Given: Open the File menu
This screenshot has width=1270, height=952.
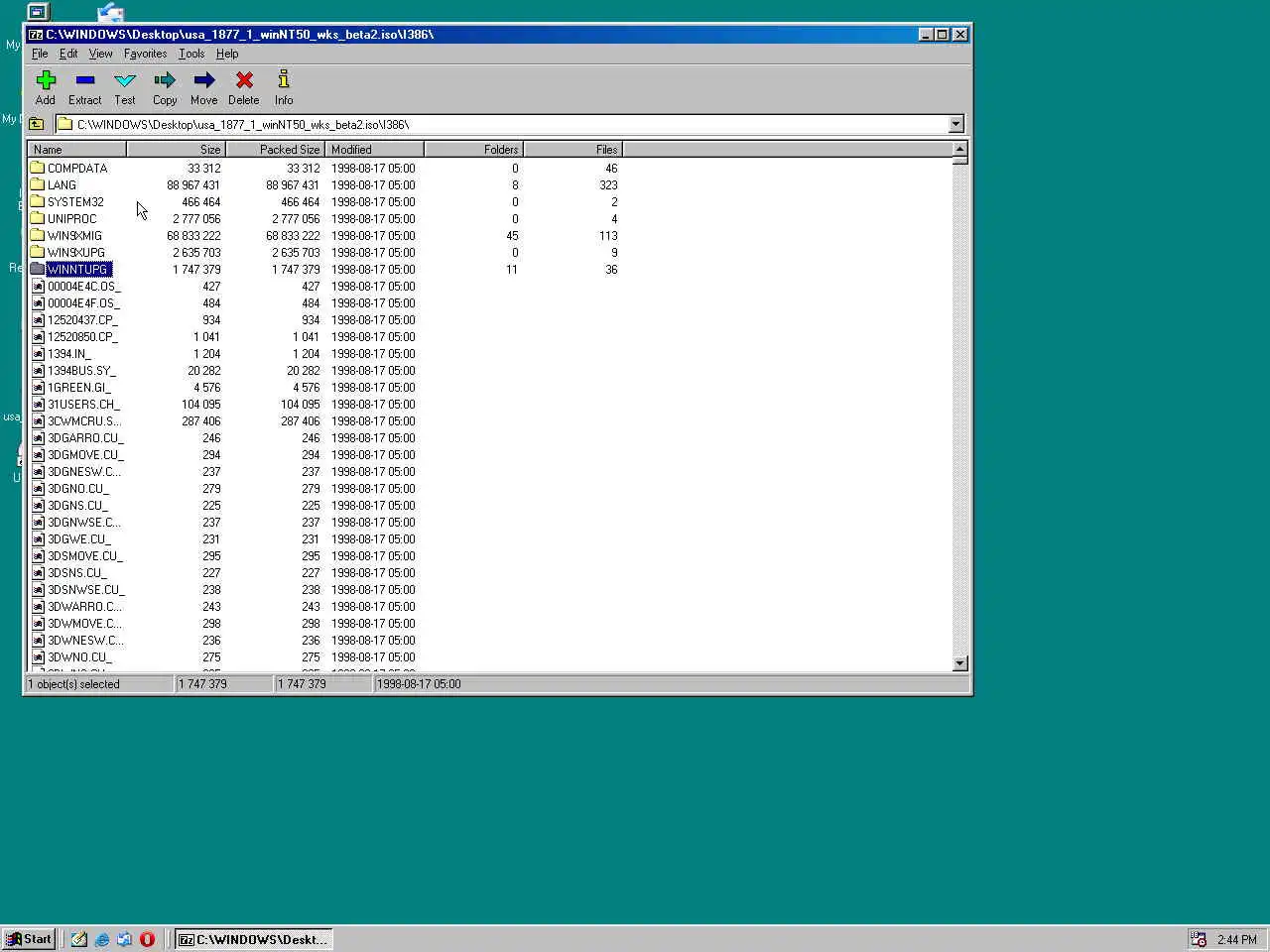Looking at the screenshot, I should pos(40,54).
